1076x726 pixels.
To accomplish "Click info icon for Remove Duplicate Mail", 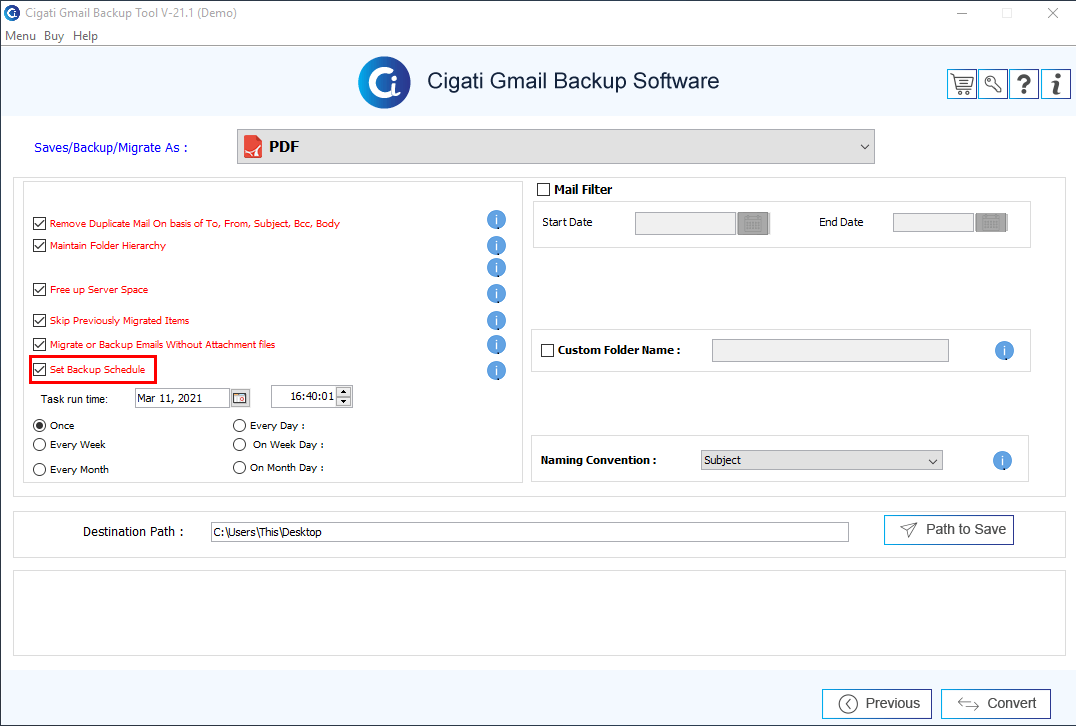I will pyautogui.click(x=496, y=220).
